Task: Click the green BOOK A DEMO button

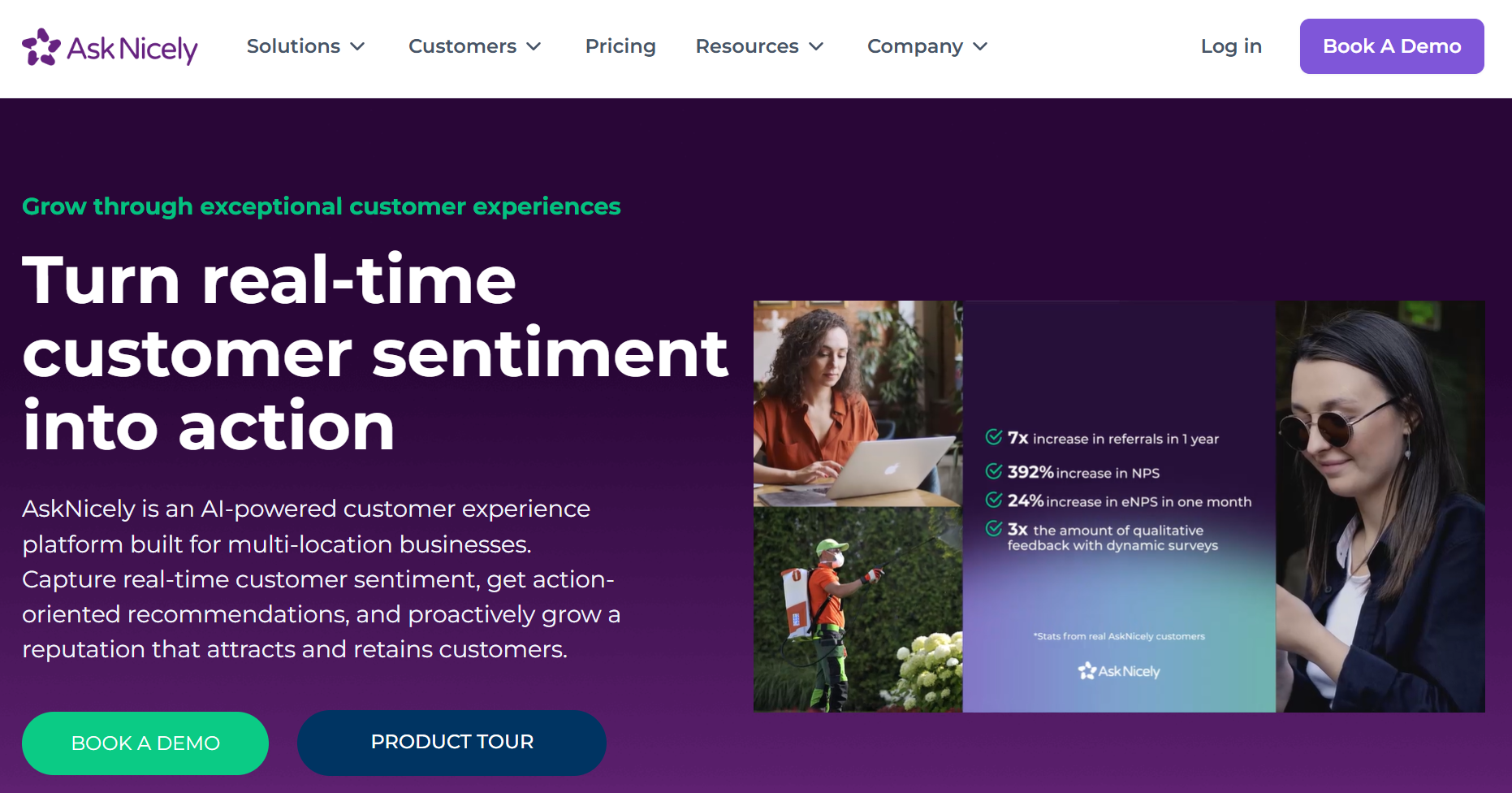Action: pyautogui.click(x=145, y=742)
